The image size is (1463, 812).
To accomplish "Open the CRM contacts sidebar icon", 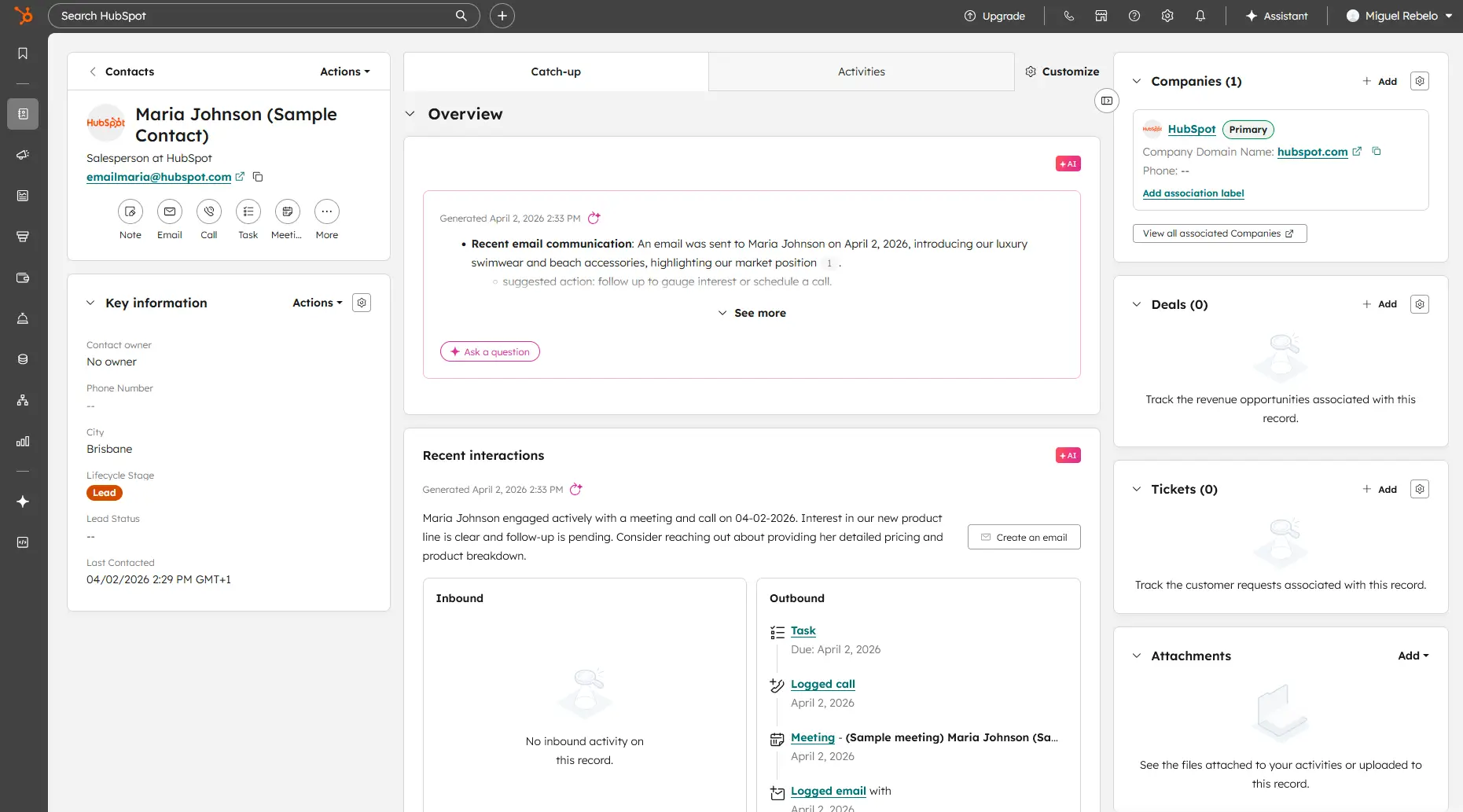I will 23,114.
